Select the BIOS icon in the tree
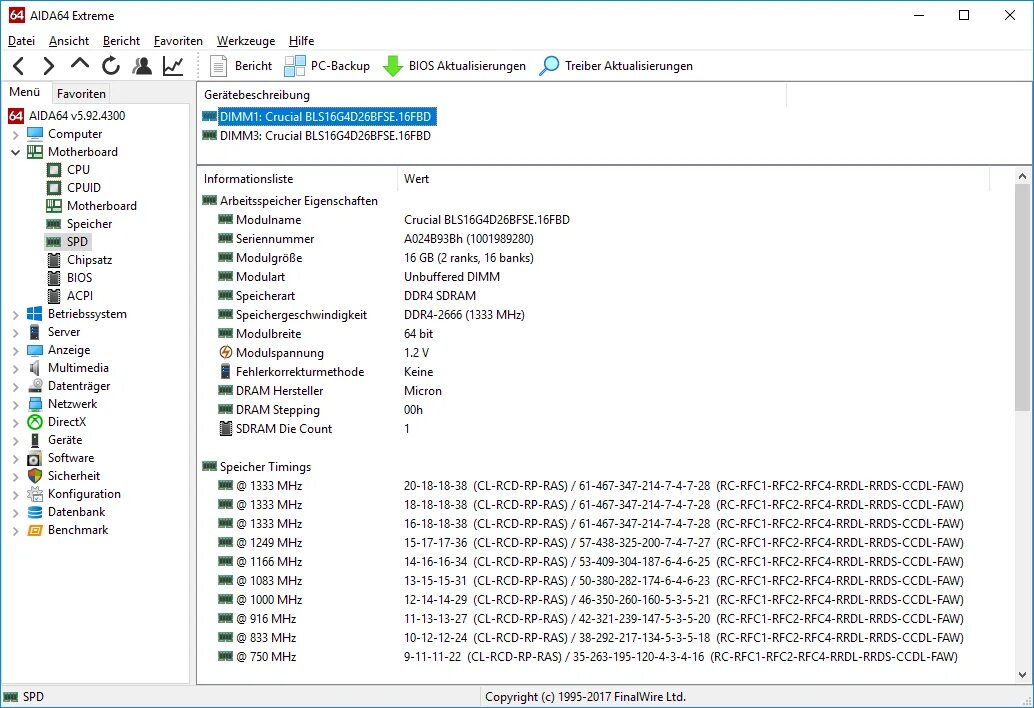The image size is (1034, 708). [54, 278]
